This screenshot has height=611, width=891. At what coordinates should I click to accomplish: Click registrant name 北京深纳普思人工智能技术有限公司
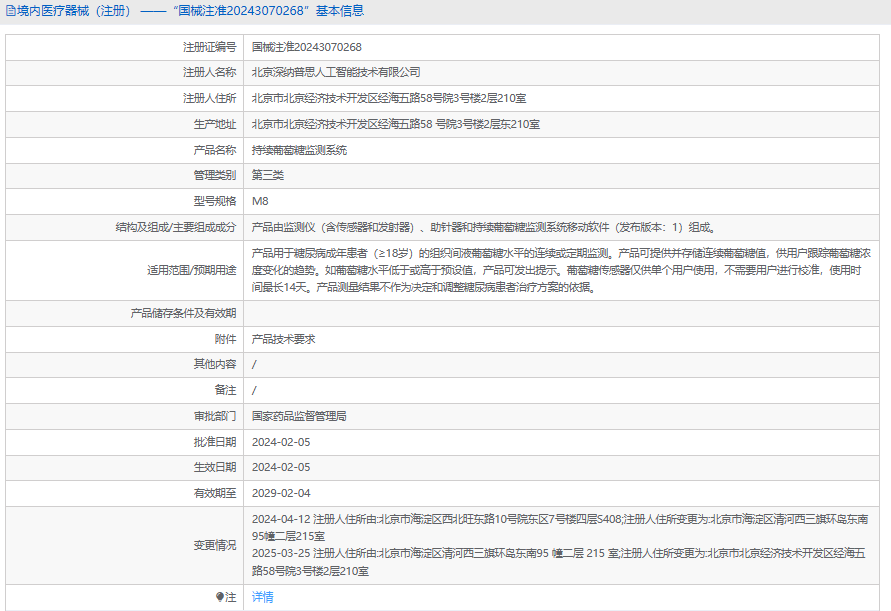click(336, 72)
